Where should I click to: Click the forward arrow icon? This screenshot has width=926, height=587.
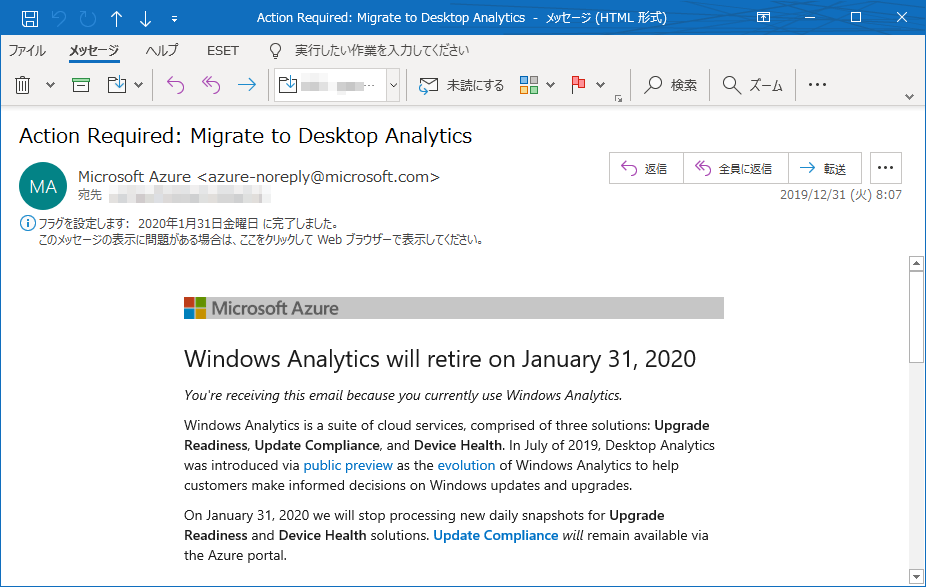tap(246, 84)
